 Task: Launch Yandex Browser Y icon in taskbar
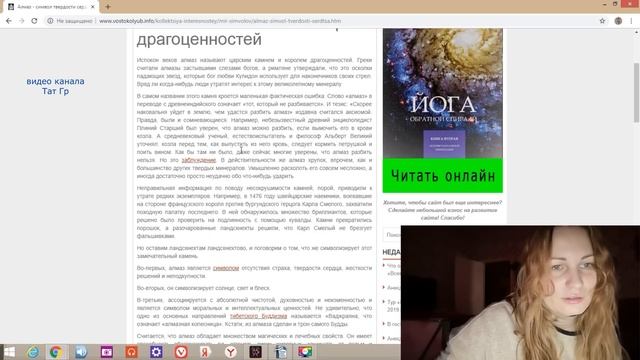click(x=231, y=352)
